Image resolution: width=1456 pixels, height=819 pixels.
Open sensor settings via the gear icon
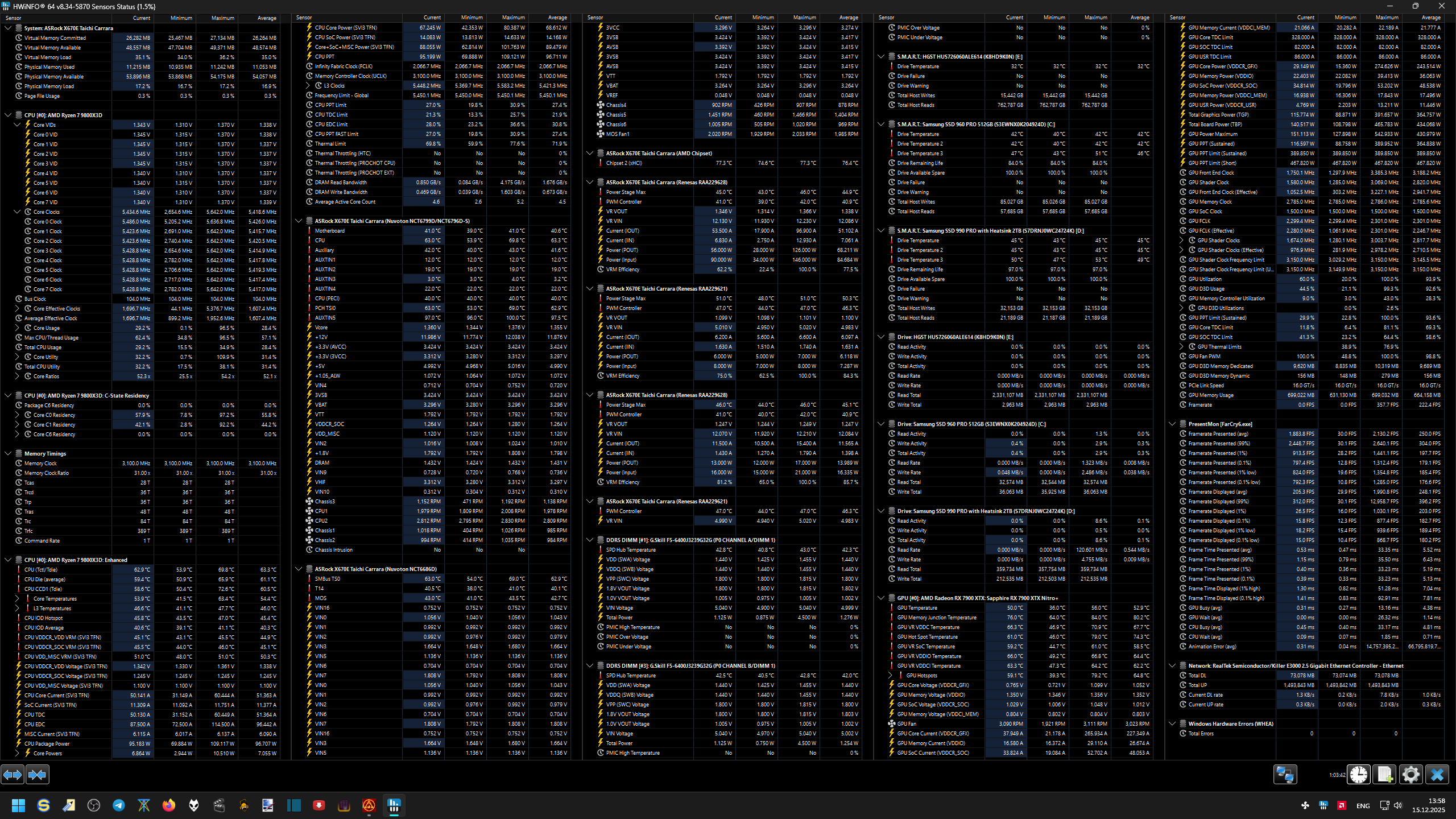[x=1410, y=775]
